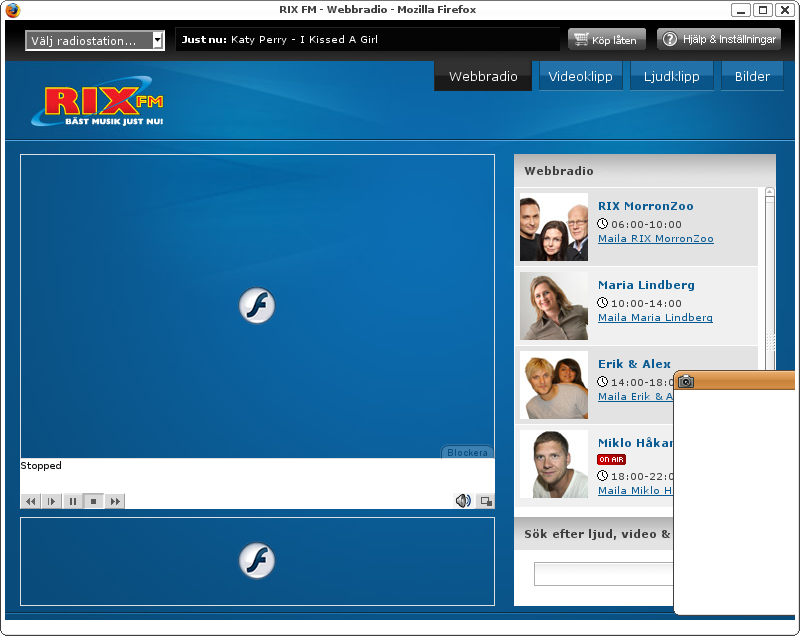This screenshot has width=800, height=636.
Task: Click the Maila Miklo link
Action: (x=636, y=491)
